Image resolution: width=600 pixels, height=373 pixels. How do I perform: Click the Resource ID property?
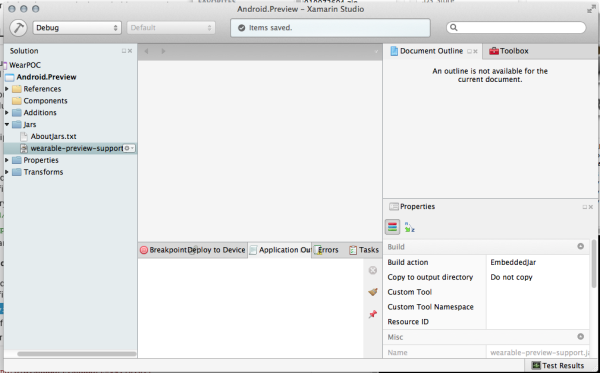(408, 322)
